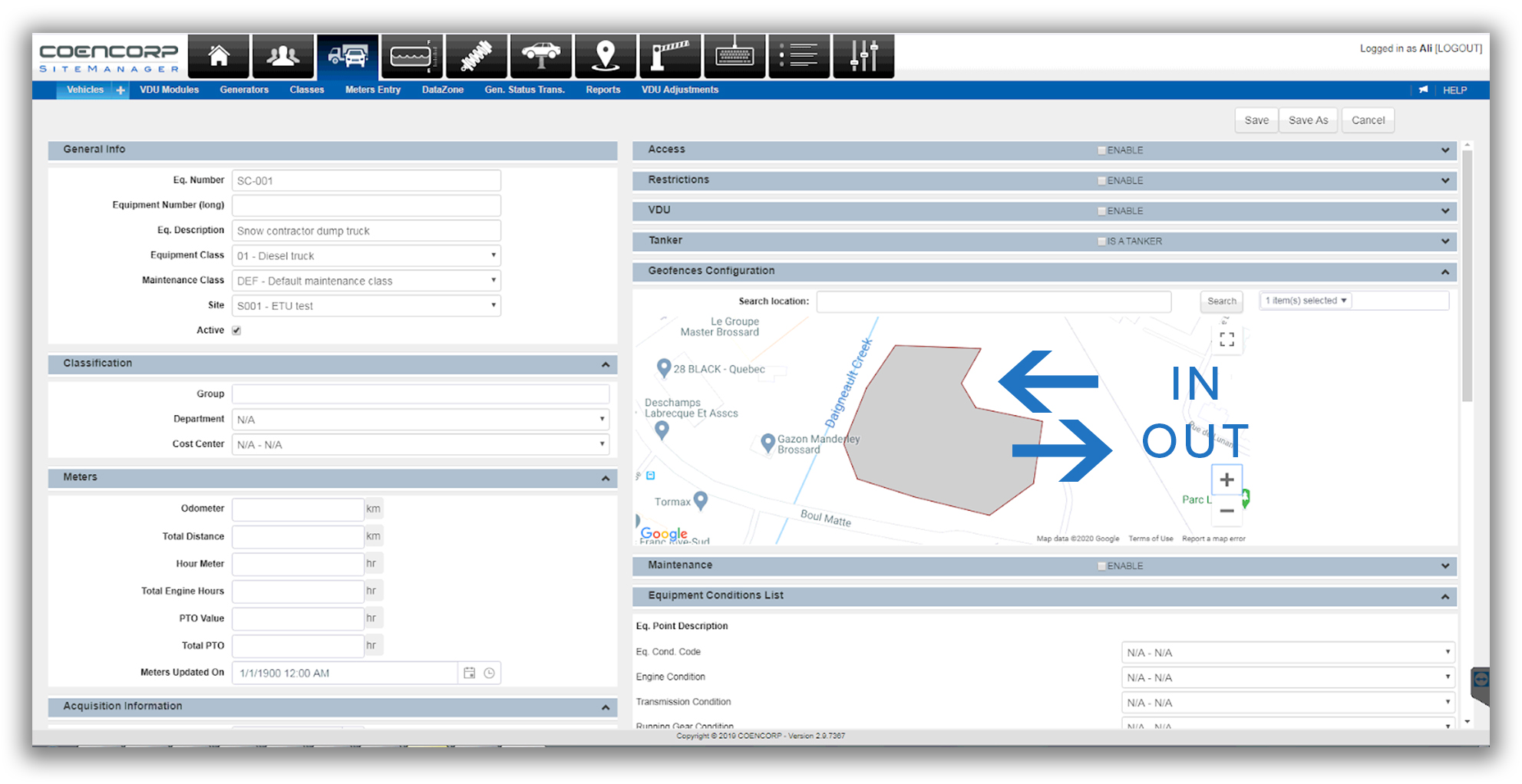Click the Save As button
1522x784 pixels.
tap(1308, 120)
